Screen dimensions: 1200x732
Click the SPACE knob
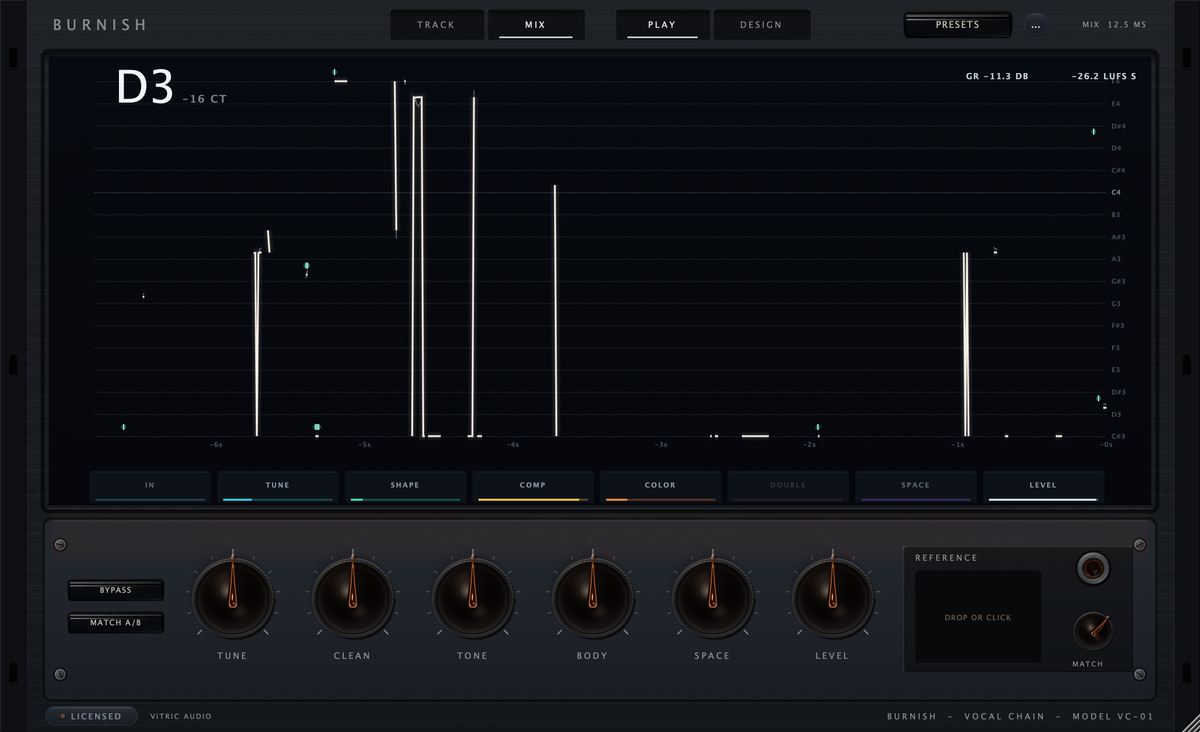[x=712, y=598]
